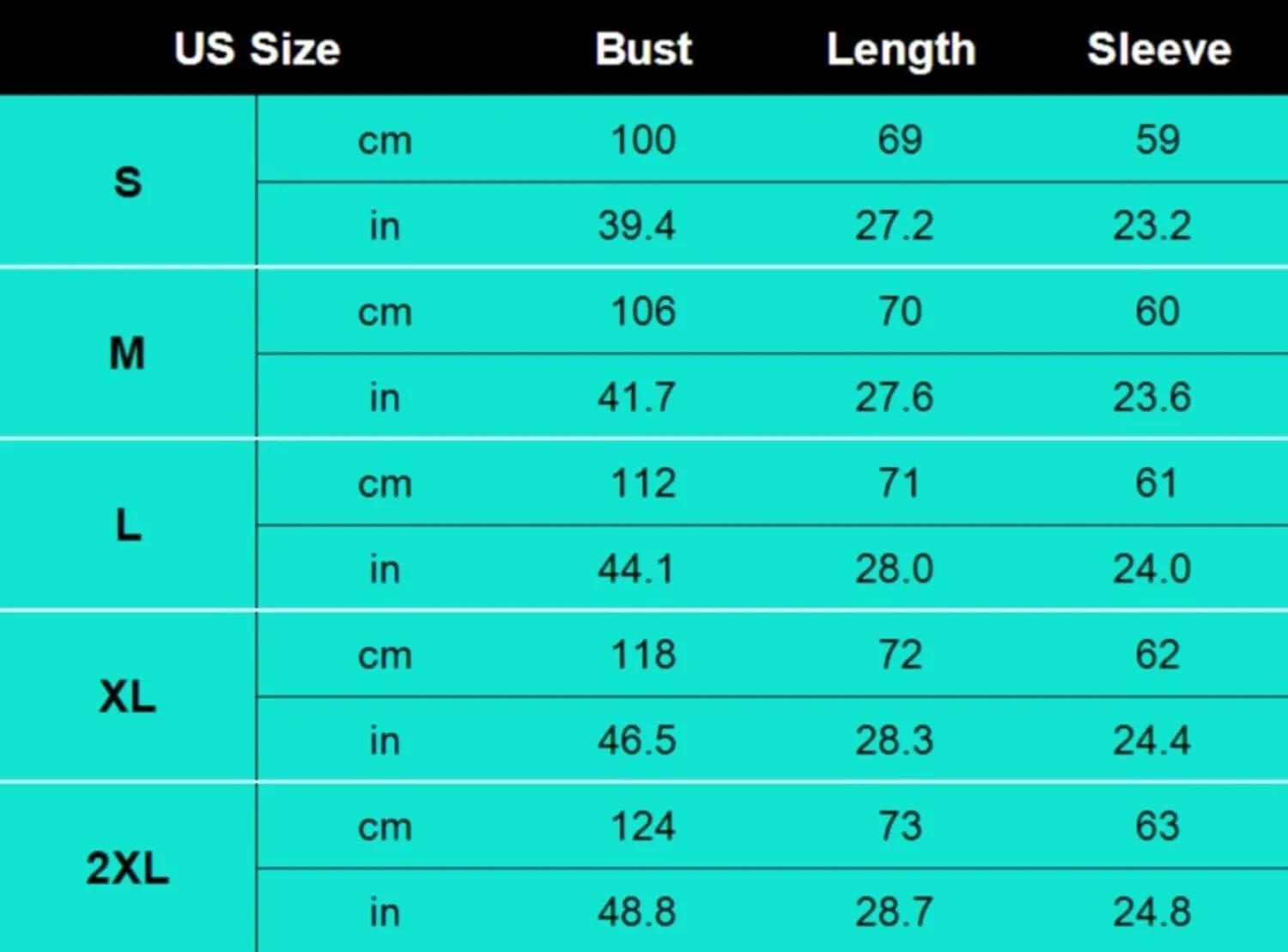Click the length value 28.7
The width and height of the screenshot is (1288, 952).
coord(894,912)
